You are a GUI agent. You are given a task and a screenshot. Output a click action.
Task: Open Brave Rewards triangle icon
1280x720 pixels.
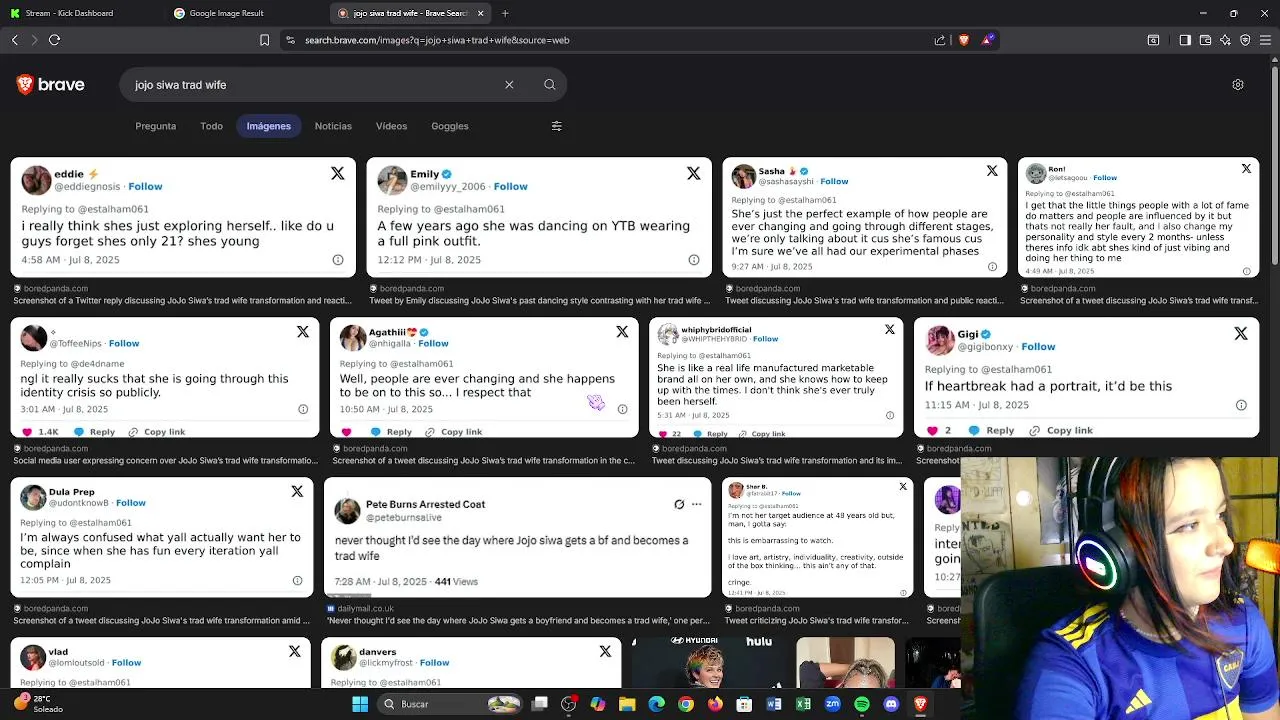(988, 40)
